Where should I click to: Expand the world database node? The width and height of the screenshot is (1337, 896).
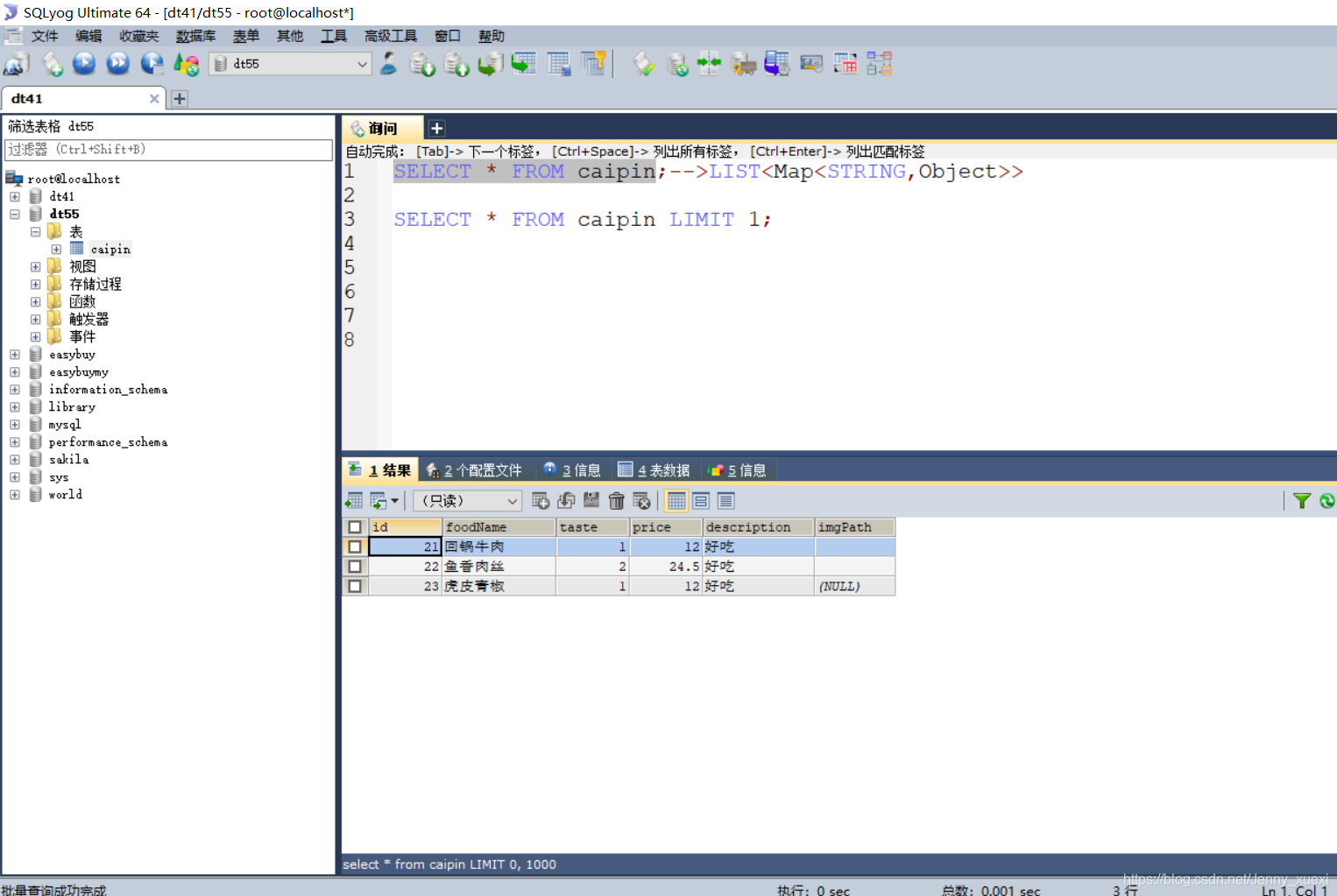pos(15,494)
